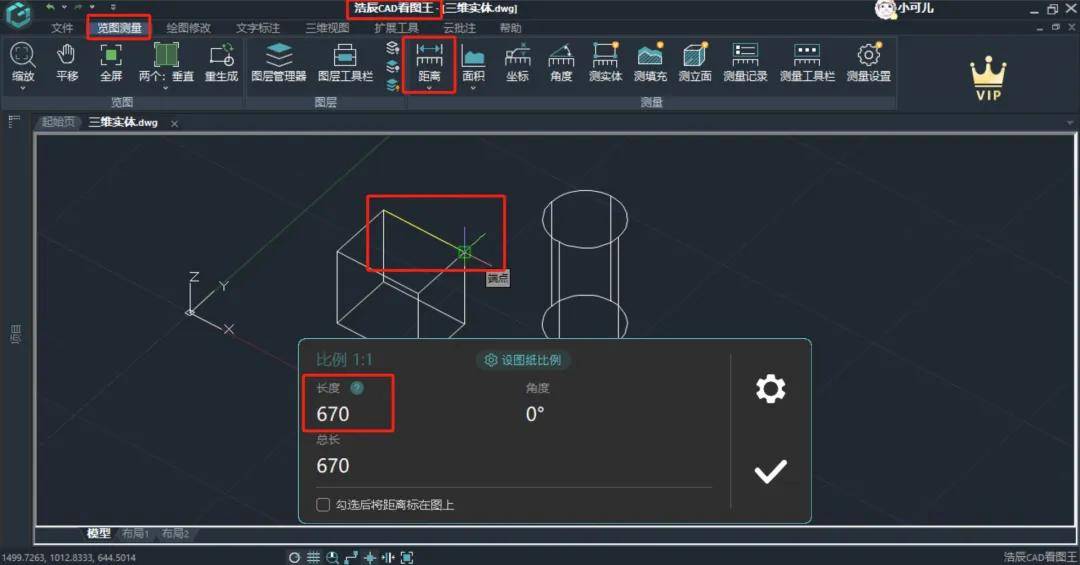The width and height of the screenshot is (1080, 565).
Task: Toggle grid display in status bar
Action: (x=313, y=557)
